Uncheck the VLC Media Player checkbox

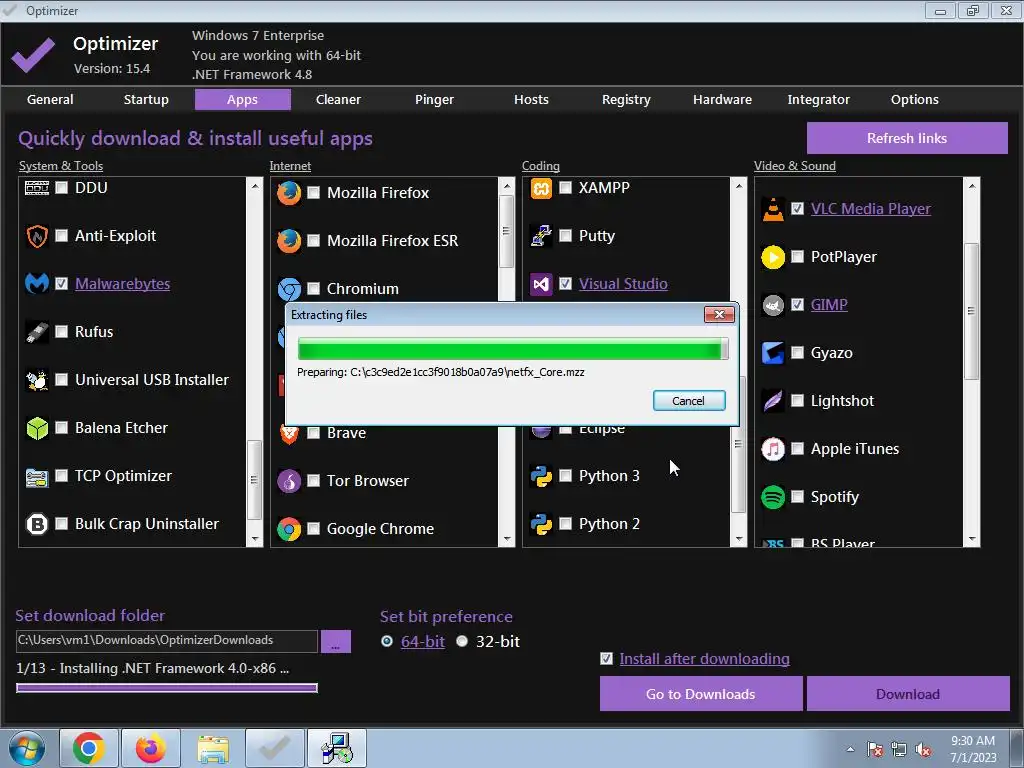click(x=797, y=208)
